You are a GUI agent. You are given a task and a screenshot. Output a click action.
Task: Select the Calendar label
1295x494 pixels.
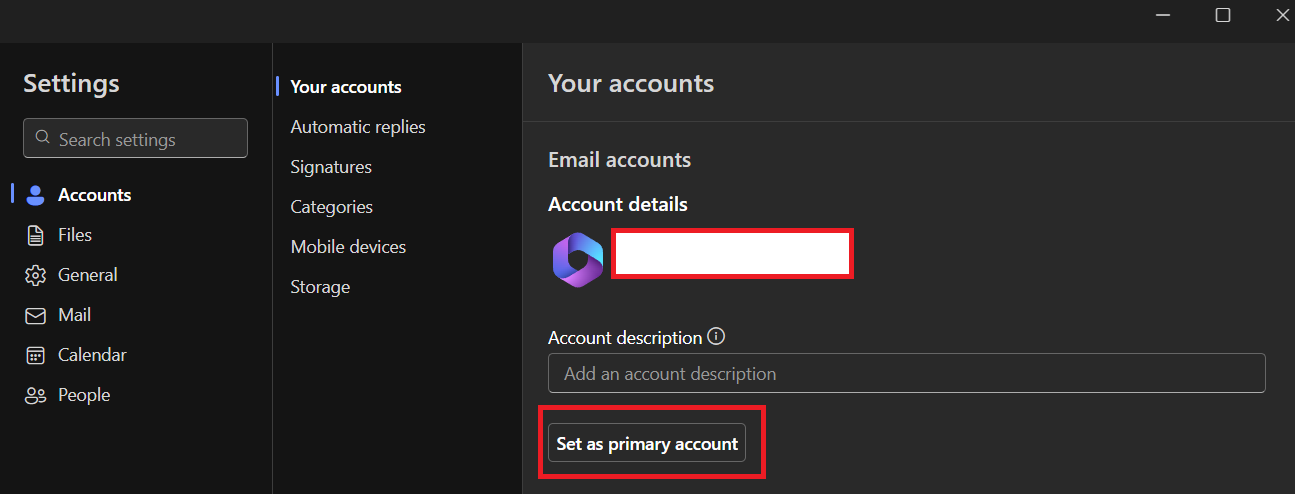pyautogui.click(x=92, y=355)
